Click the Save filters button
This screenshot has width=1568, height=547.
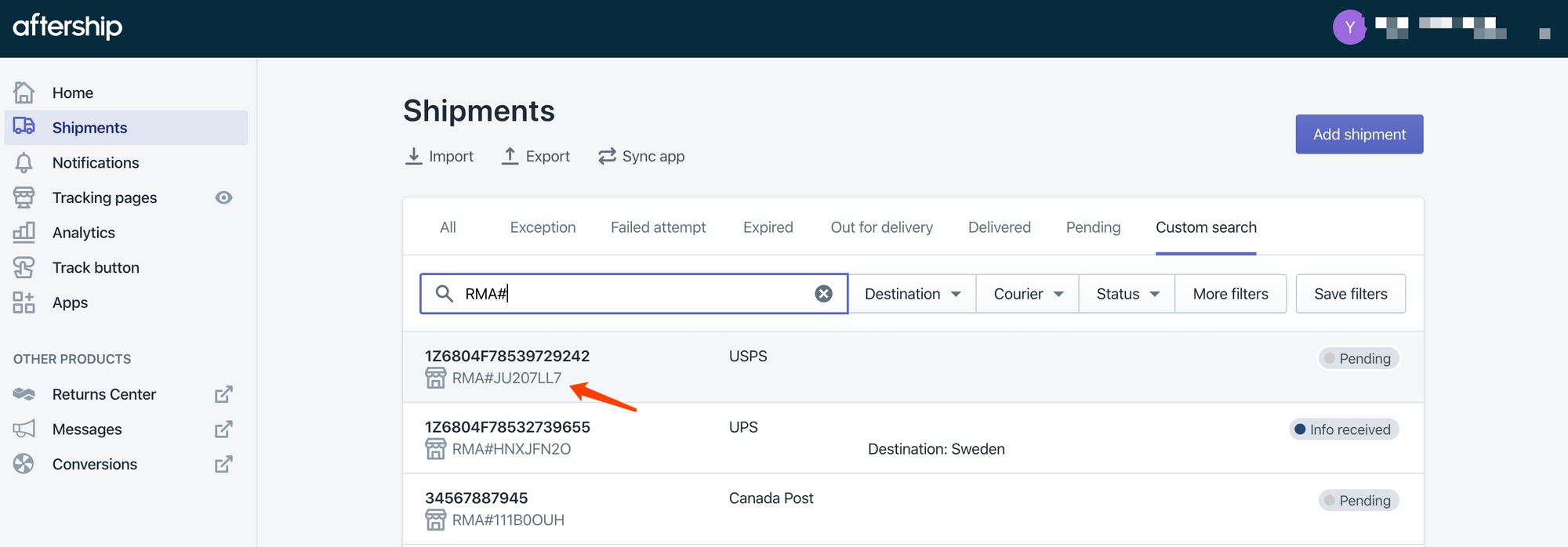coord(1350,294)
